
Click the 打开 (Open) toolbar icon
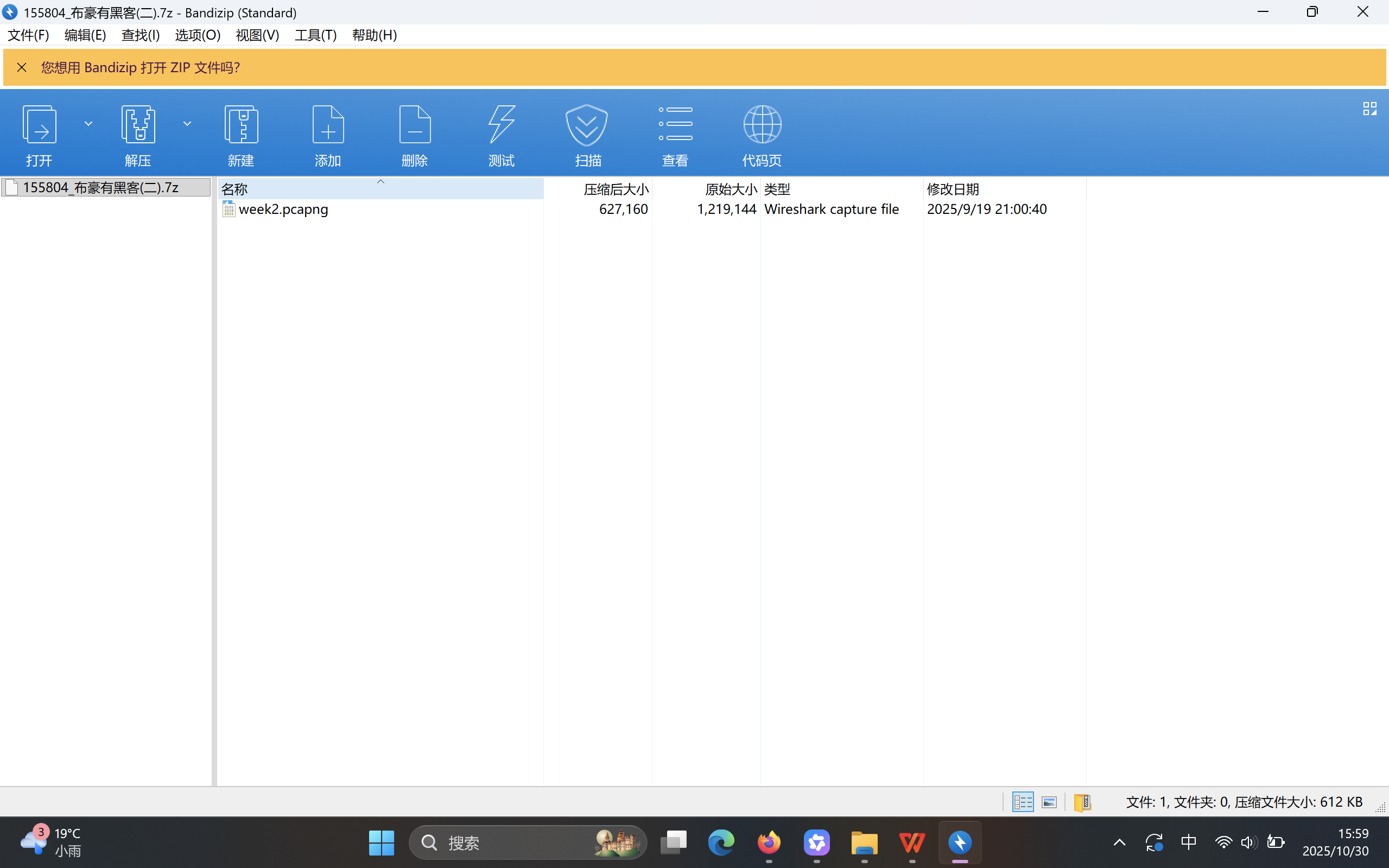pos(39,124)
